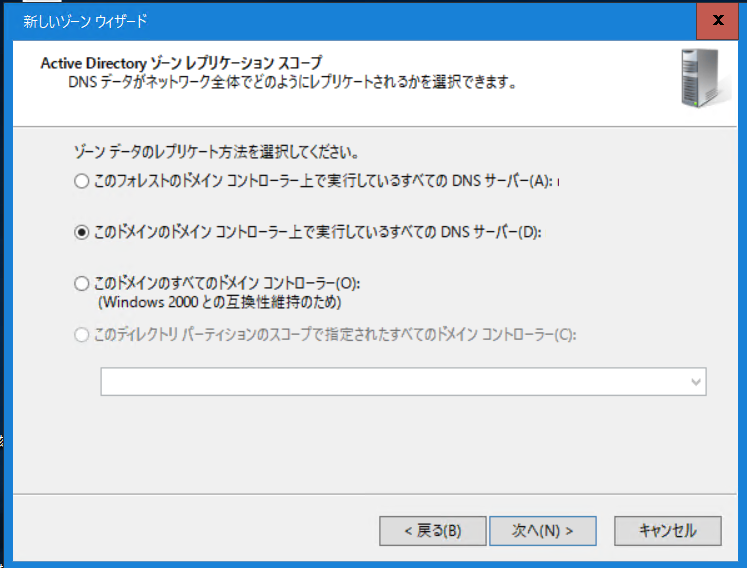747x568 pixels.
Task: Click the server icon in the wizard header
Action: click(704, 78)
